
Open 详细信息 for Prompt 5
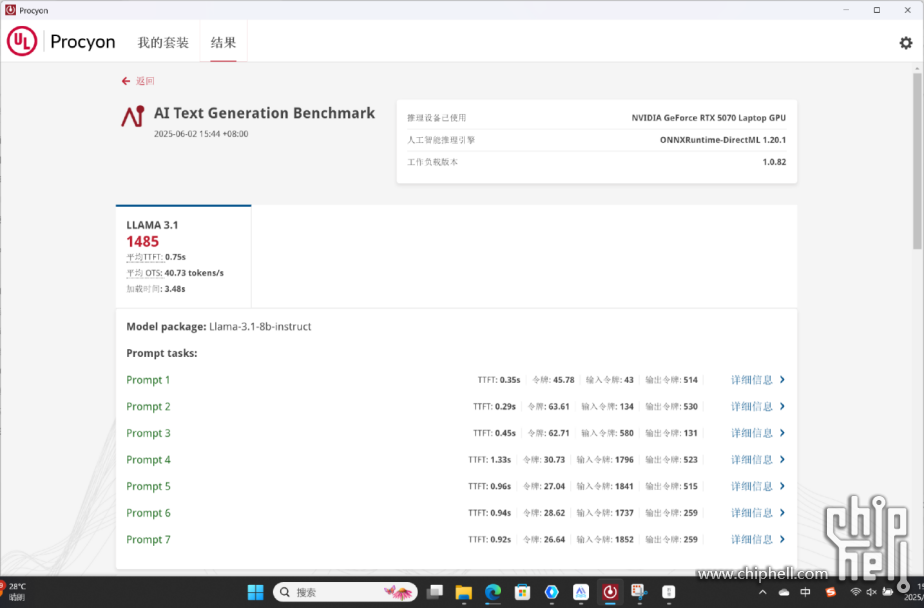point(751,486)
